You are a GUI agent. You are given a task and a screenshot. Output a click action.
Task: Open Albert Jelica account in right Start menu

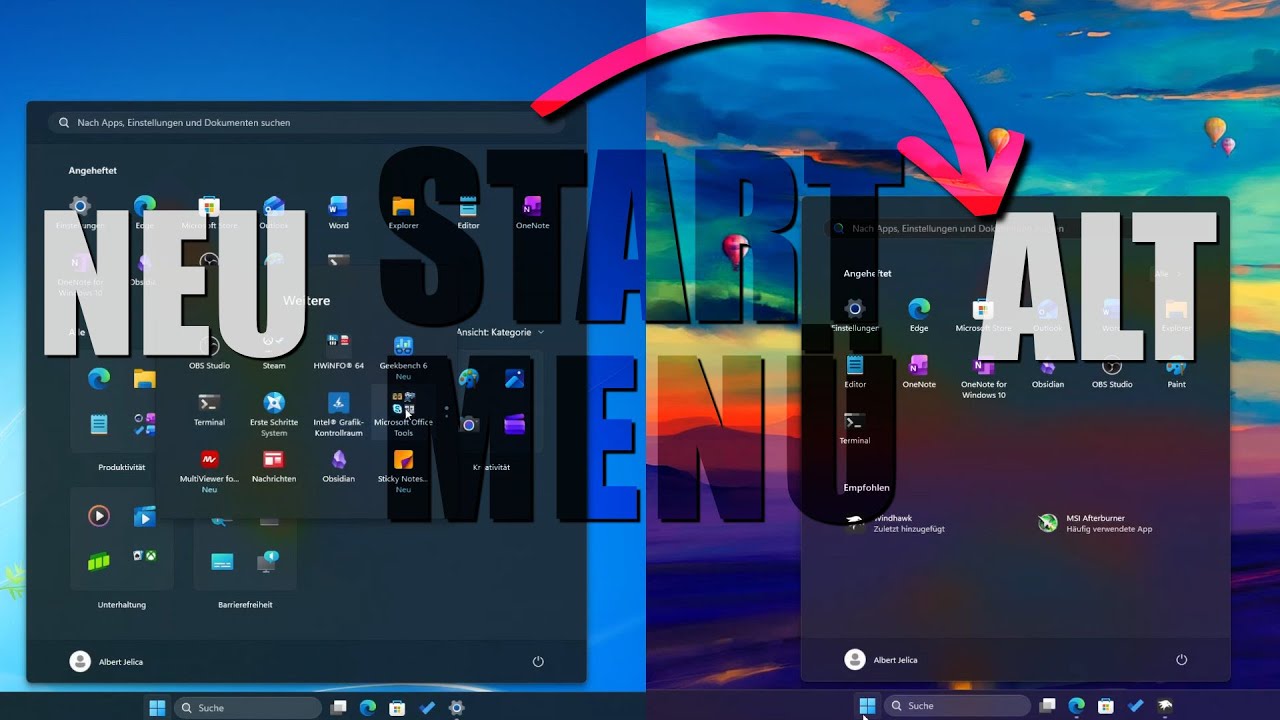tap(881, 659)
